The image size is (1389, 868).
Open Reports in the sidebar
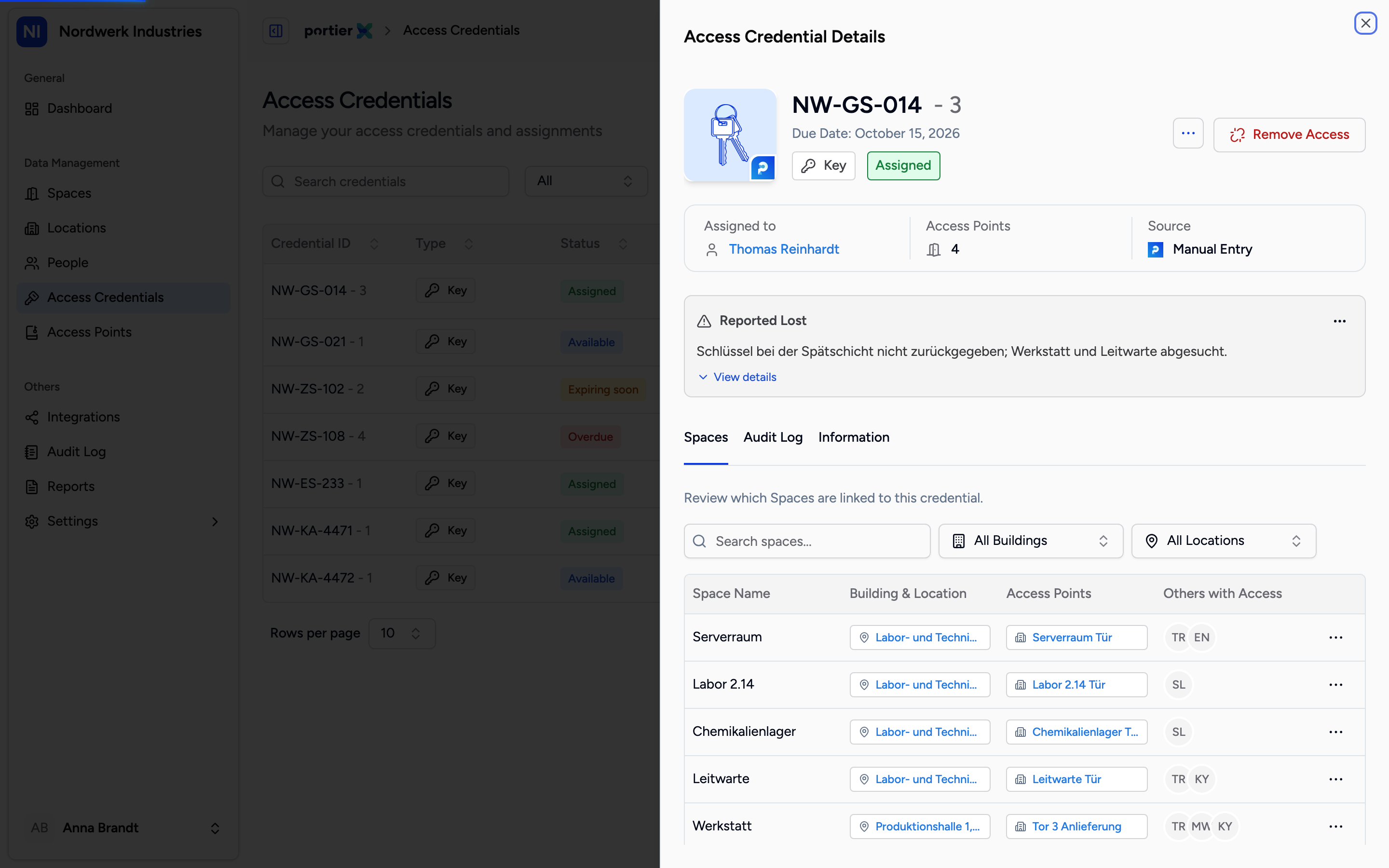(x=123, y=487)
